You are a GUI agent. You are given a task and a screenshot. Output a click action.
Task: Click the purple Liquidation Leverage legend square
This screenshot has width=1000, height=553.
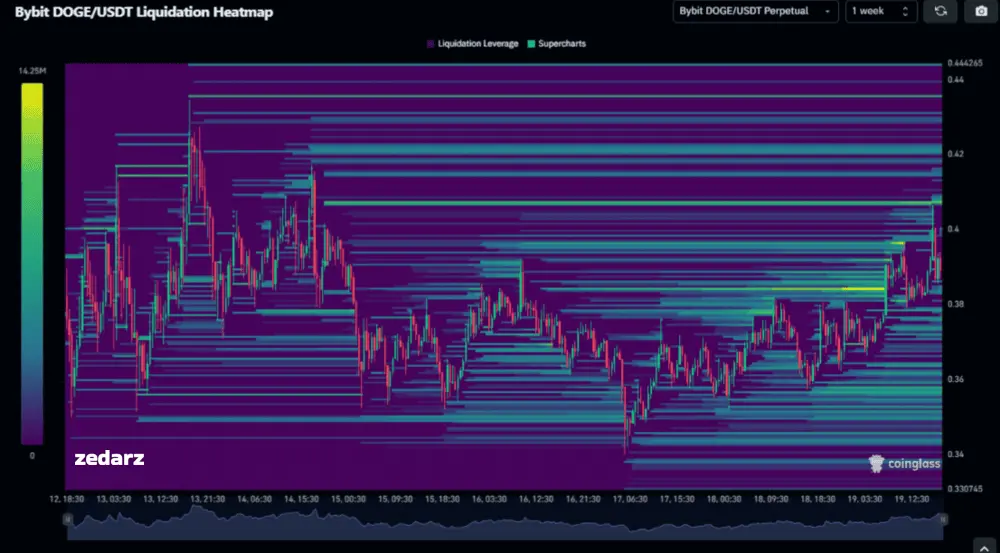[x=430, y=44]
